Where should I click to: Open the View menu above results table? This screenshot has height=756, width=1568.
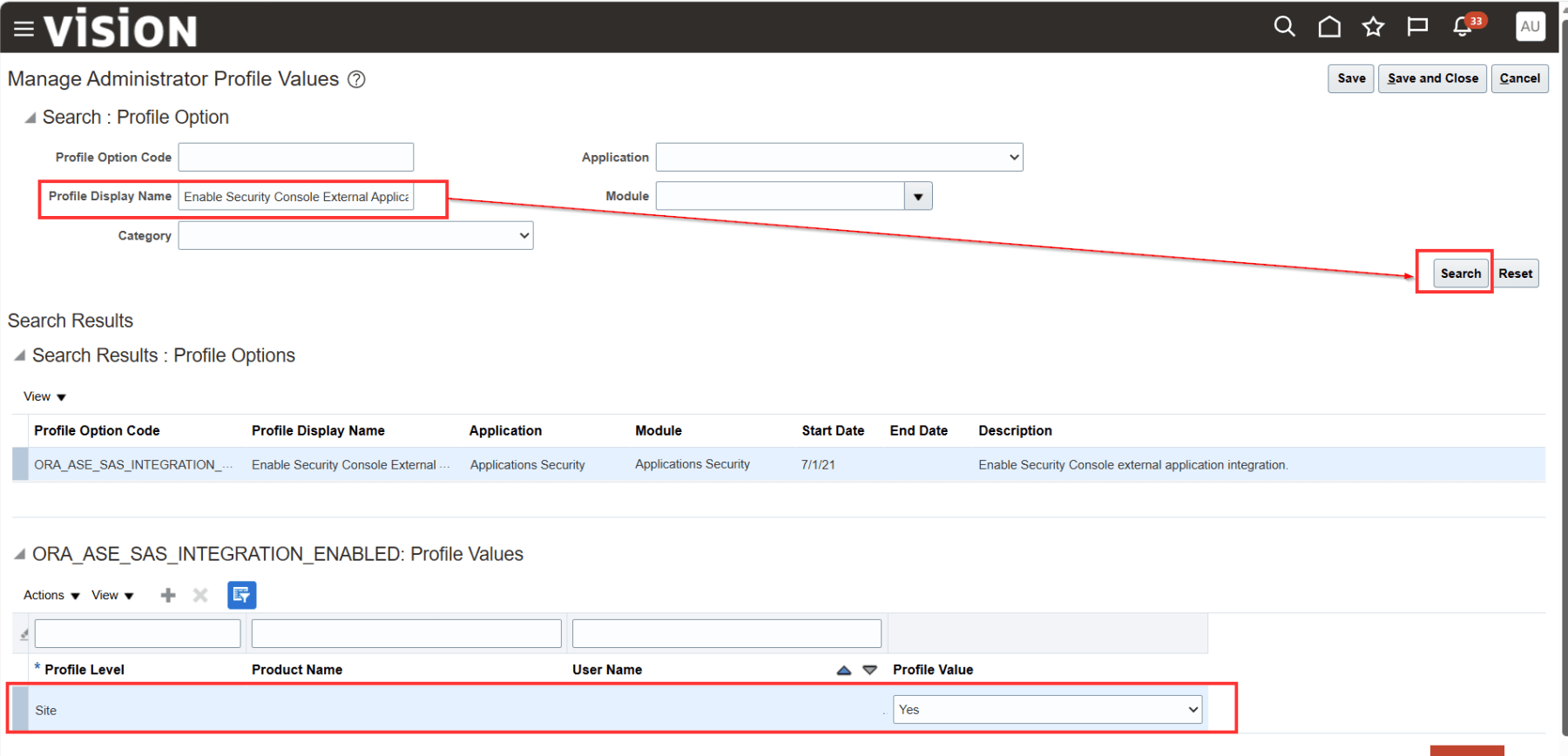[x=44, y=397]
